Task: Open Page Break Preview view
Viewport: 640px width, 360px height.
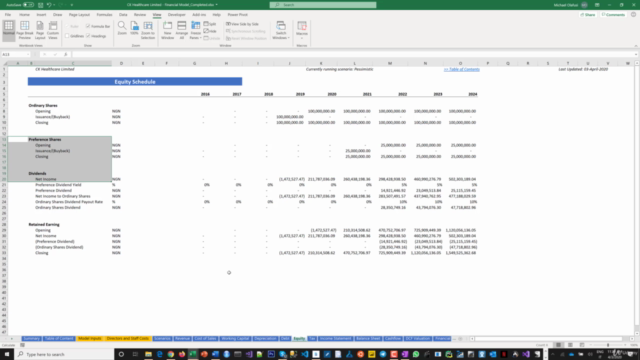Action: [24, 31]
